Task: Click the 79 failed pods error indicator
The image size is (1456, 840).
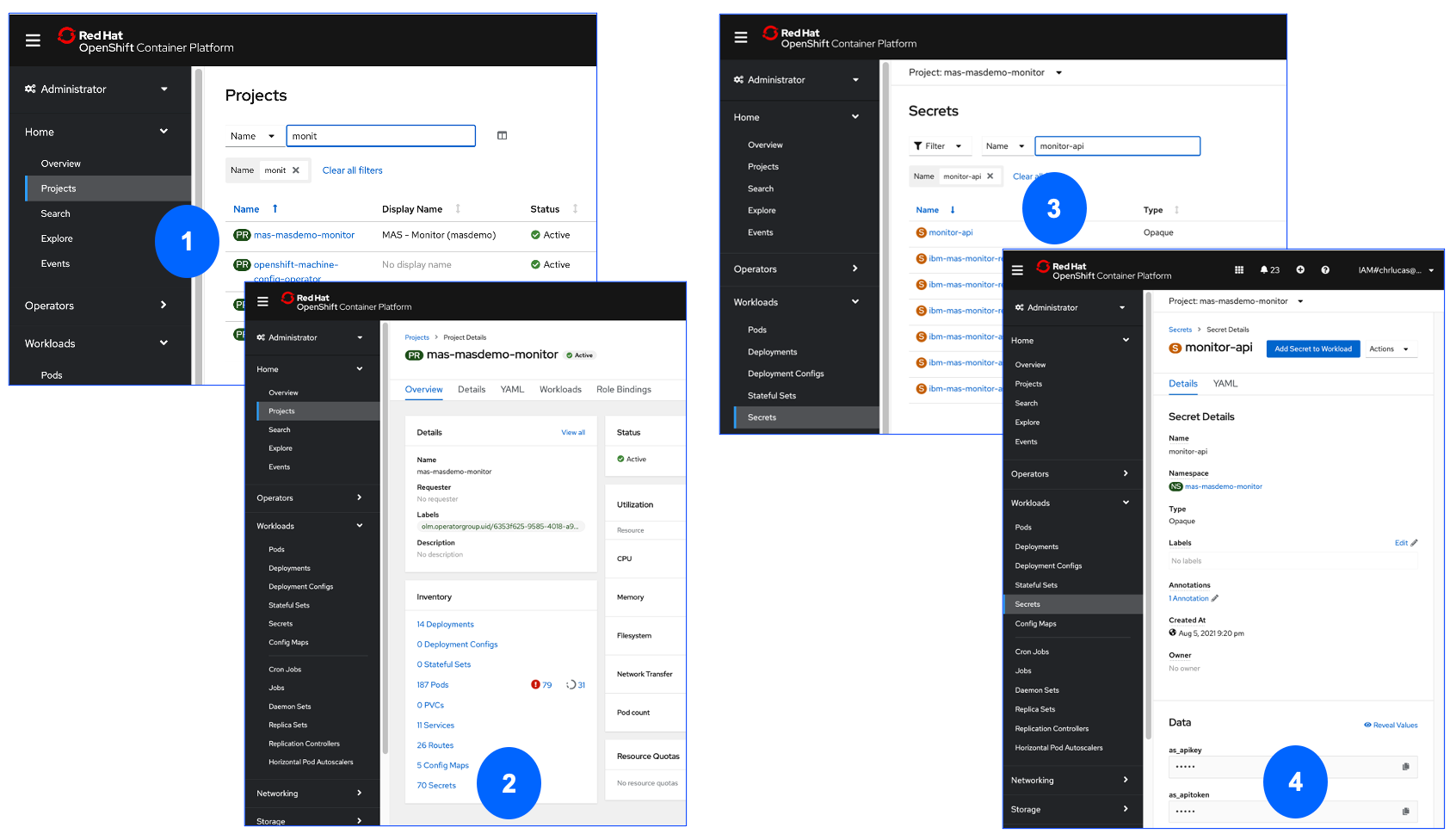Action: (x=541, y=685)
